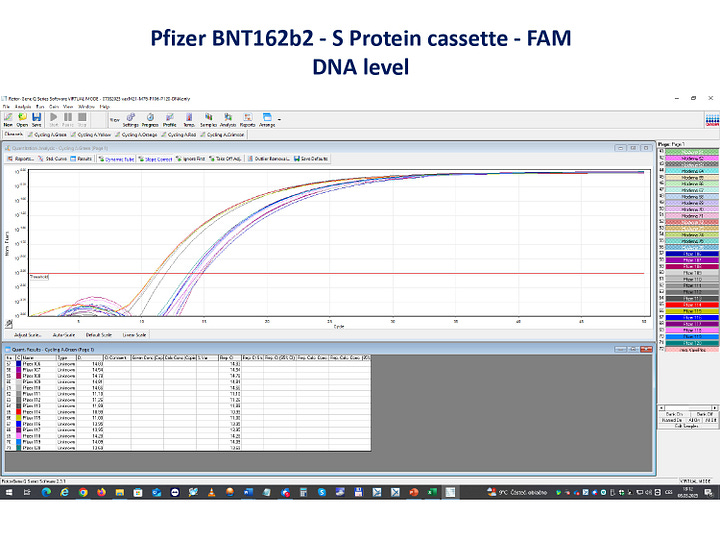This screenshot has height=540, width=720.
Task: Open the Settings toolbar icon
Action: pos(130,120)
